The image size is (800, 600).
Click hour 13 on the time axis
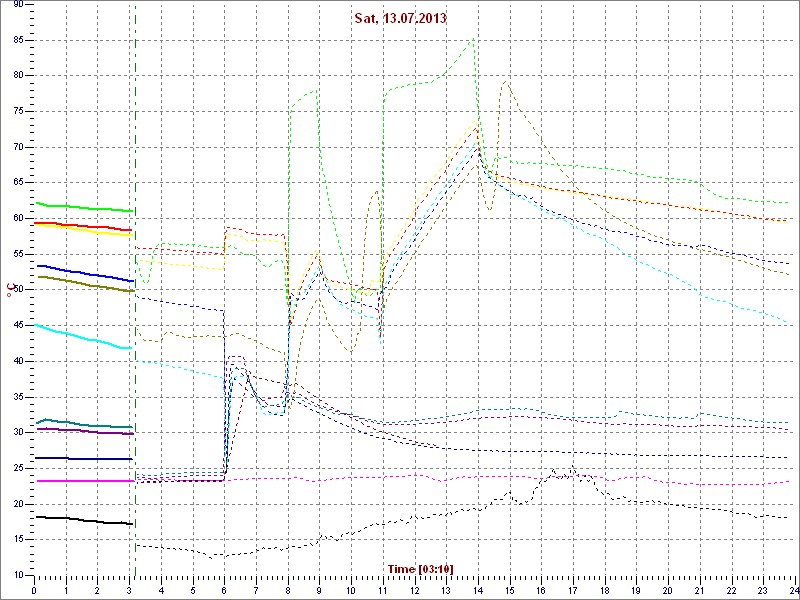[x=447, y=589]
